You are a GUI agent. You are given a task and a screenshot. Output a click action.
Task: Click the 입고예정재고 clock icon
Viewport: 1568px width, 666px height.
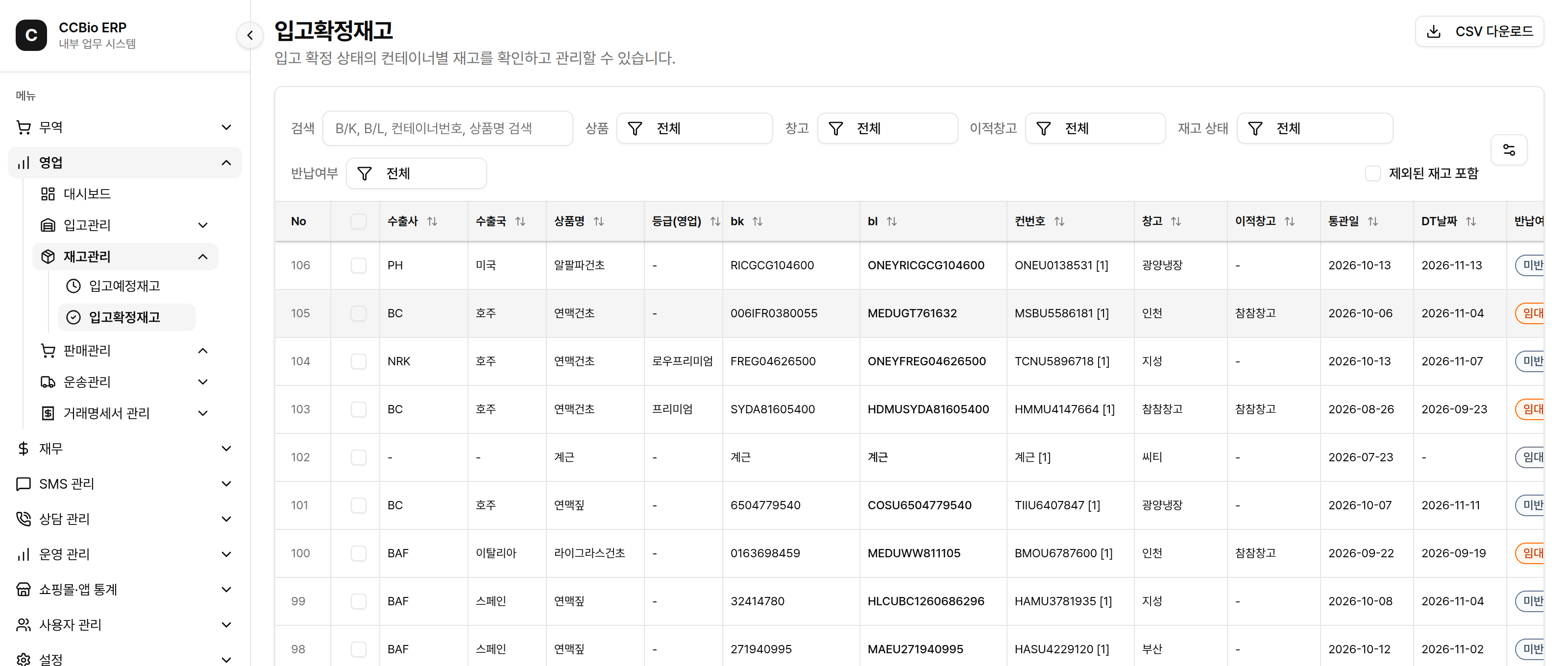pos(73,286)
